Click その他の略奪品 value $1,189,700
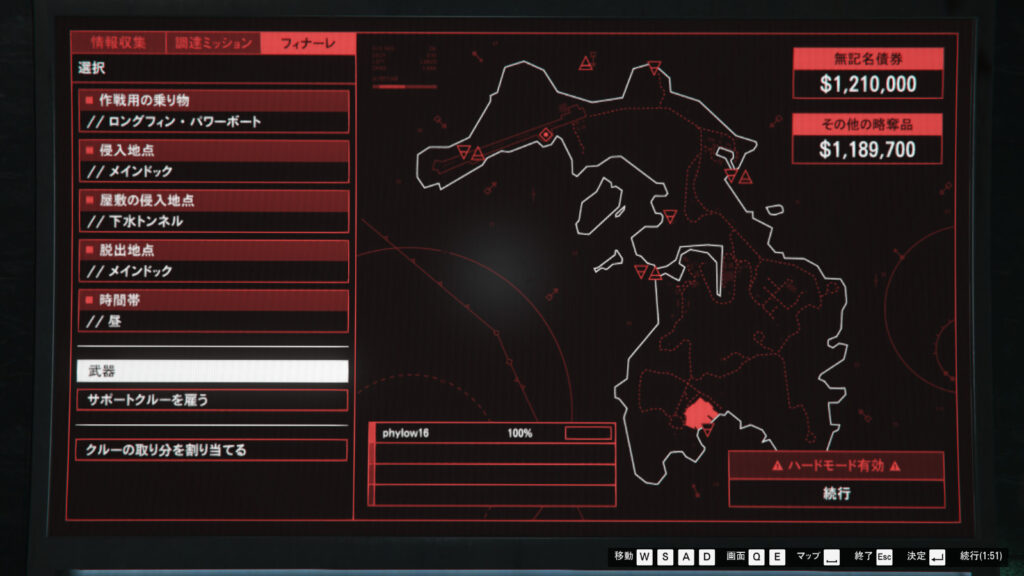1024x576 pixels. [x=867, y=150]
